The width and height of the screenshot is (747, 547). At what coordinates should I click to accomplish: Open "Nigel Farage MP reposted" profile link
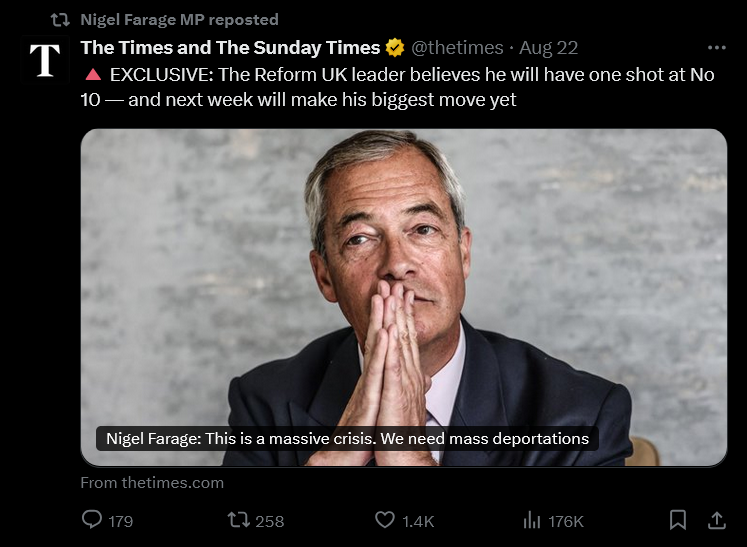point(179,19)
